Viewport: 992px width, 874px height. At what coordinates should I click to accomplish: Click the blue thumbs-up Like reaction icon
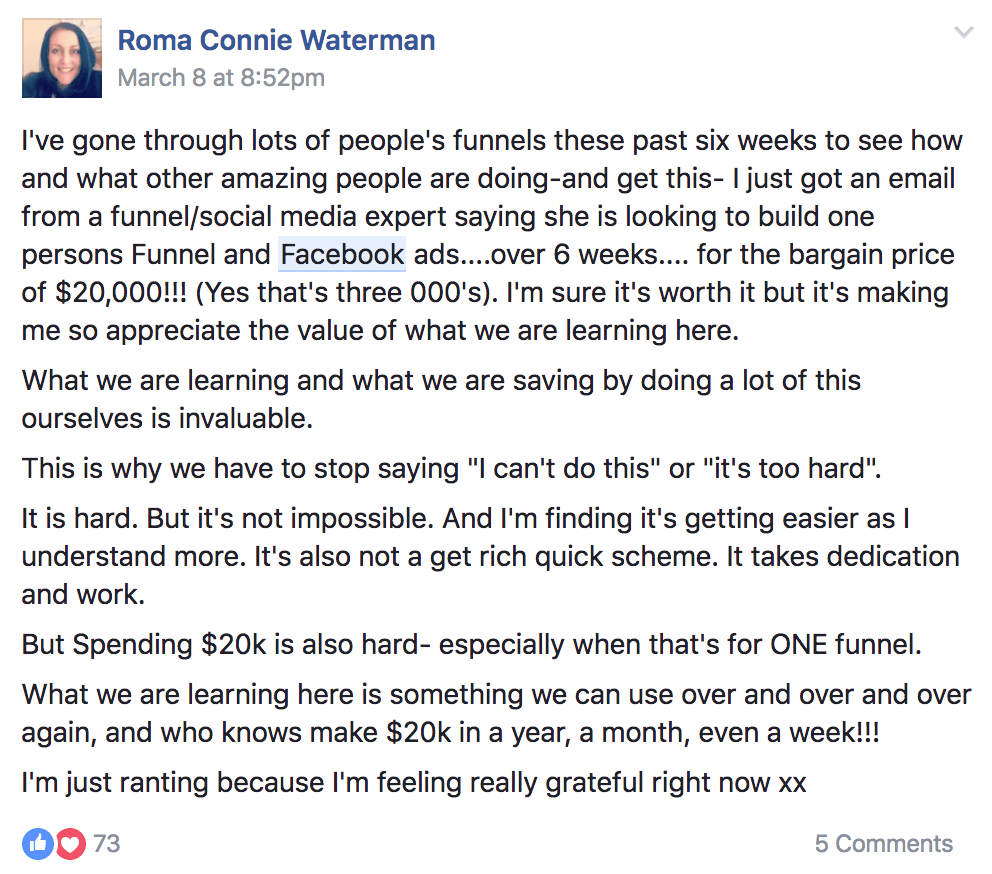(x=39, y=844)
